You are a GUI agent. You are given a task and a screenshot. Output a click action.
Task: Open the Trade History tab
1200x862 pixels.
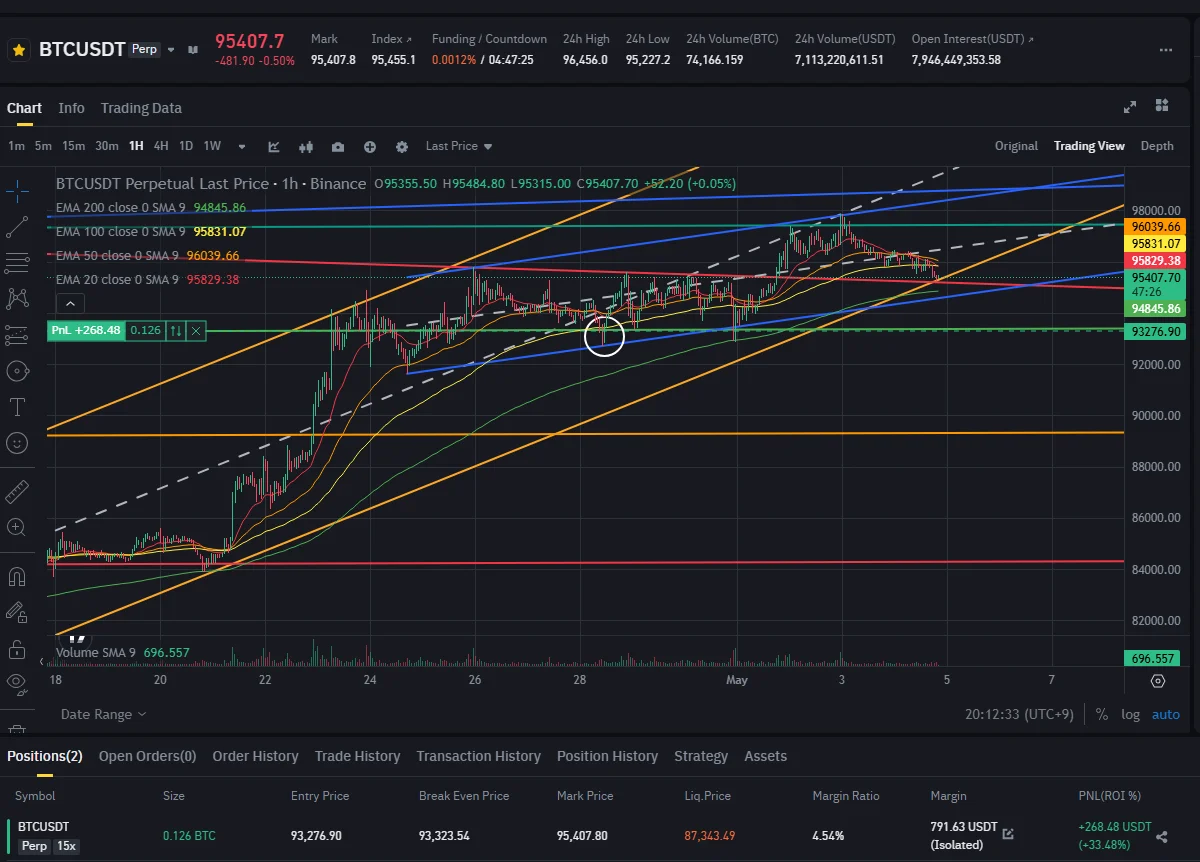357,756
